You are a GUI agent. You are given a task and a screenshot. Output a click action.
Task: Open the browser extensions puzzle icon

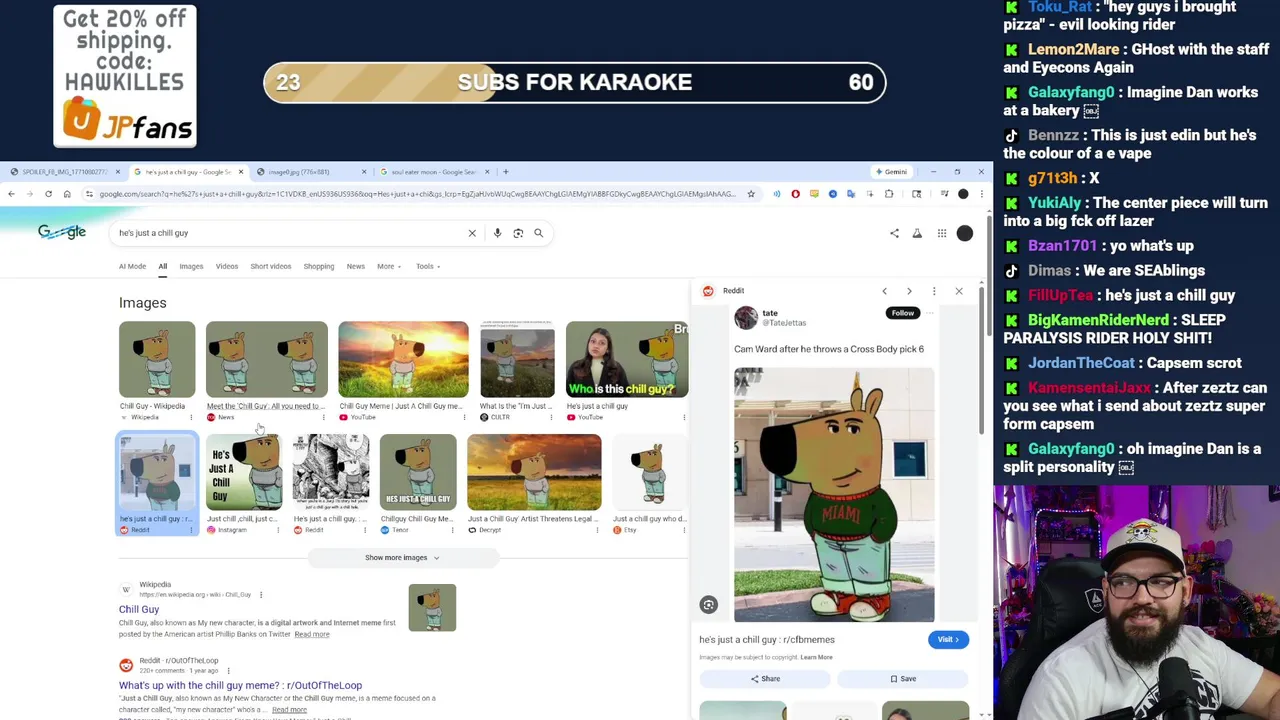[x=889, y=194]
